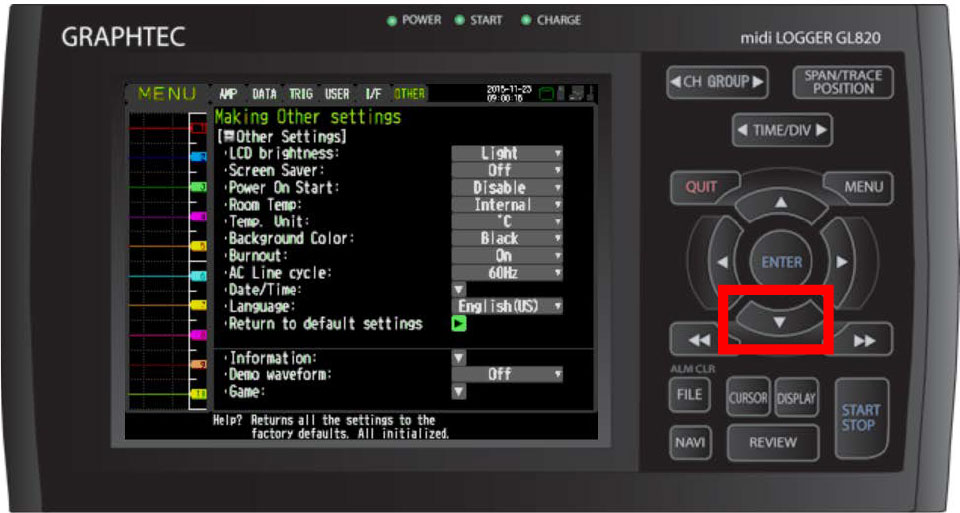Push the right arrow navigation key
This screenshot has height=513, width=960.
coord(840,262)
